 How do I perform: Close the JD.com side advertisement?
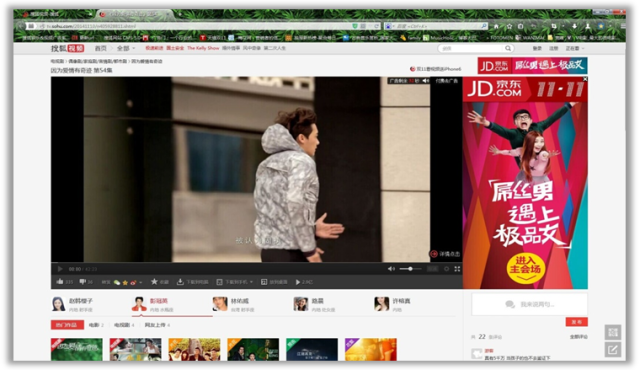(x=585, y=79)
